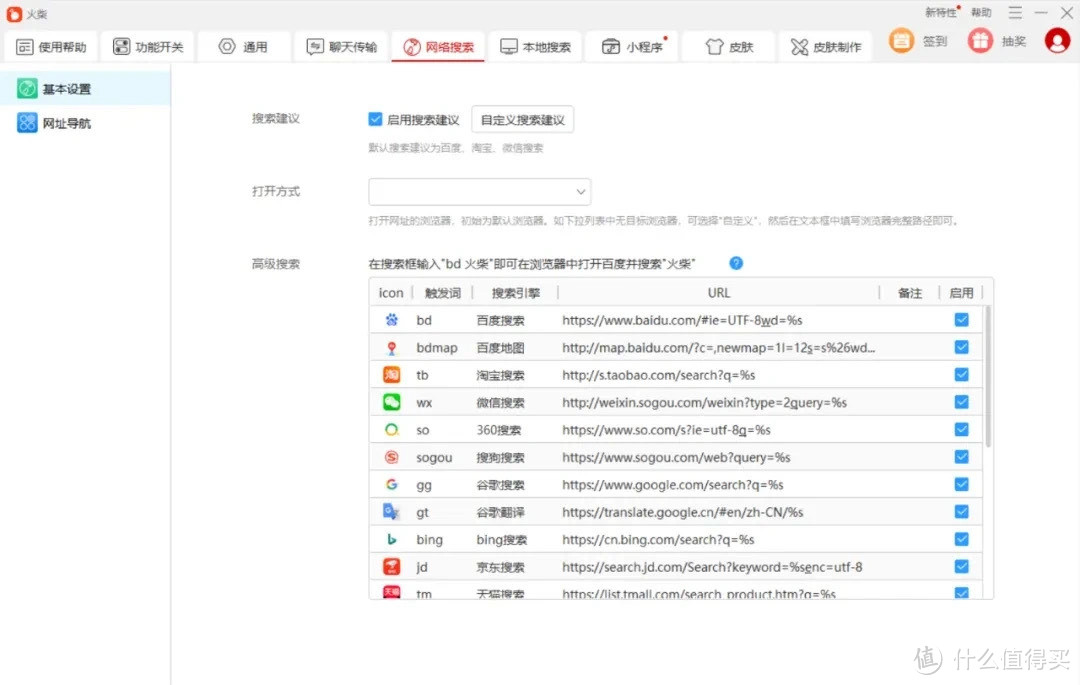The height and width of the screenshot is (685, 1080).
Task: Select the baidu.com URL cell
Action: (682, 320)
